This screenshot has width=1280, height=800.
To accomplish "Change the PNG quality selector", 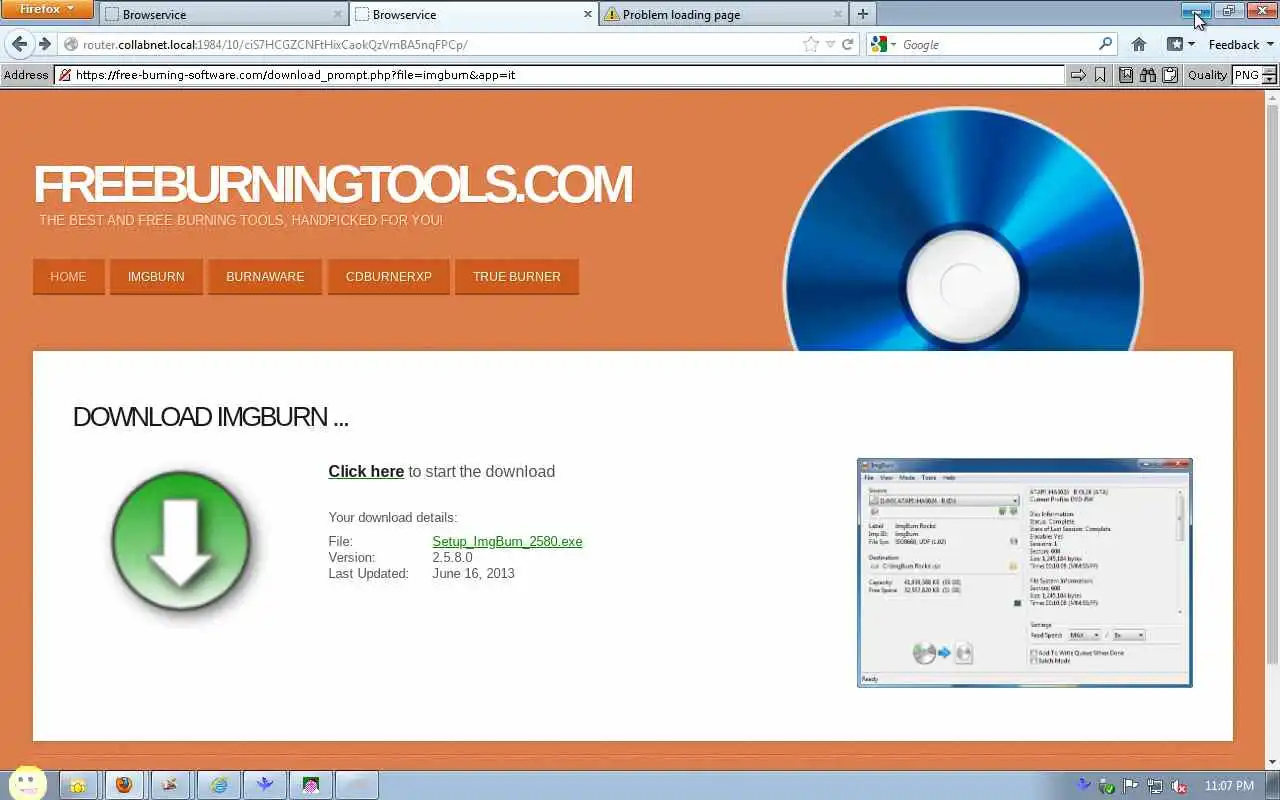I will [x=1255, y=75].
